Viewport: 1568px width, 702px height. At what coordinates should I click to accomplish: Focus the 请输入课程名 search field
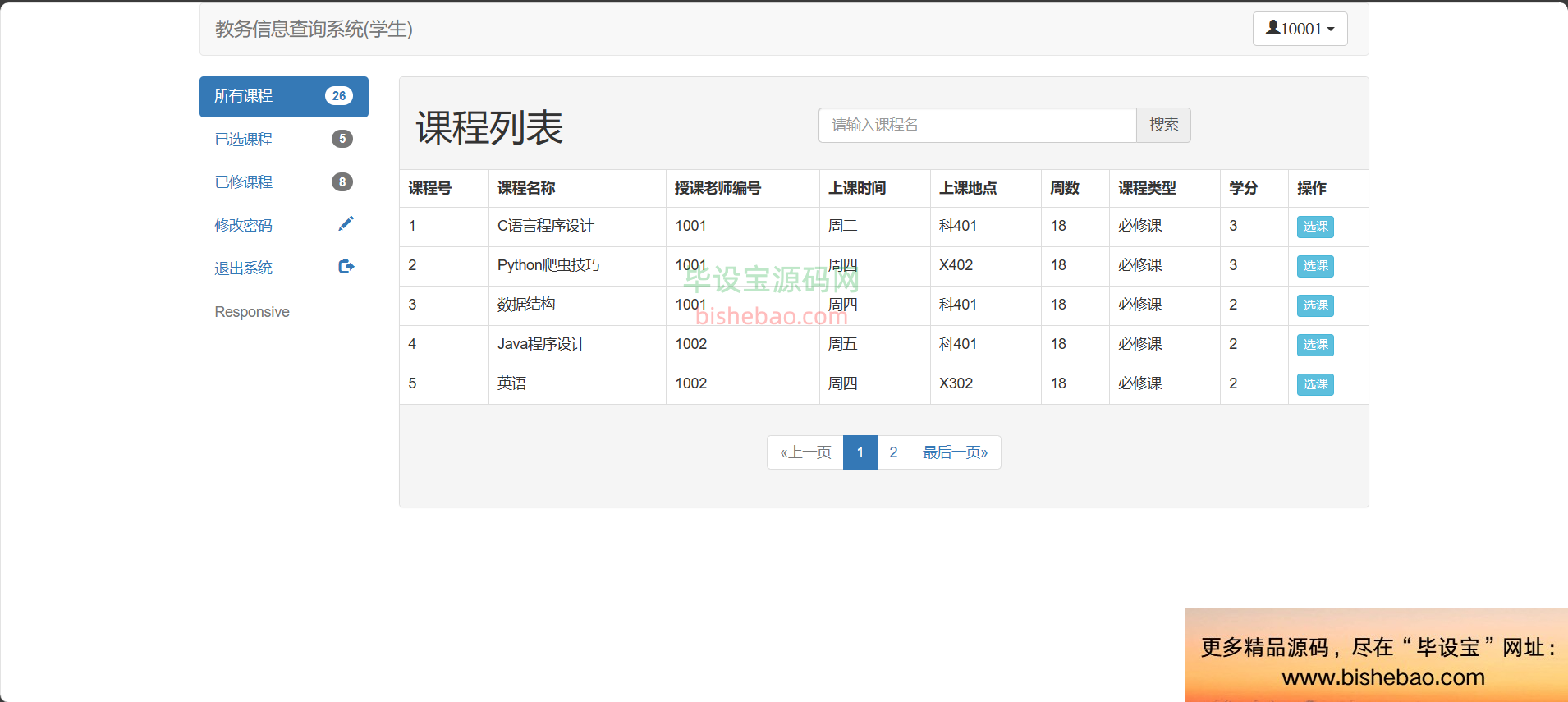977,125
